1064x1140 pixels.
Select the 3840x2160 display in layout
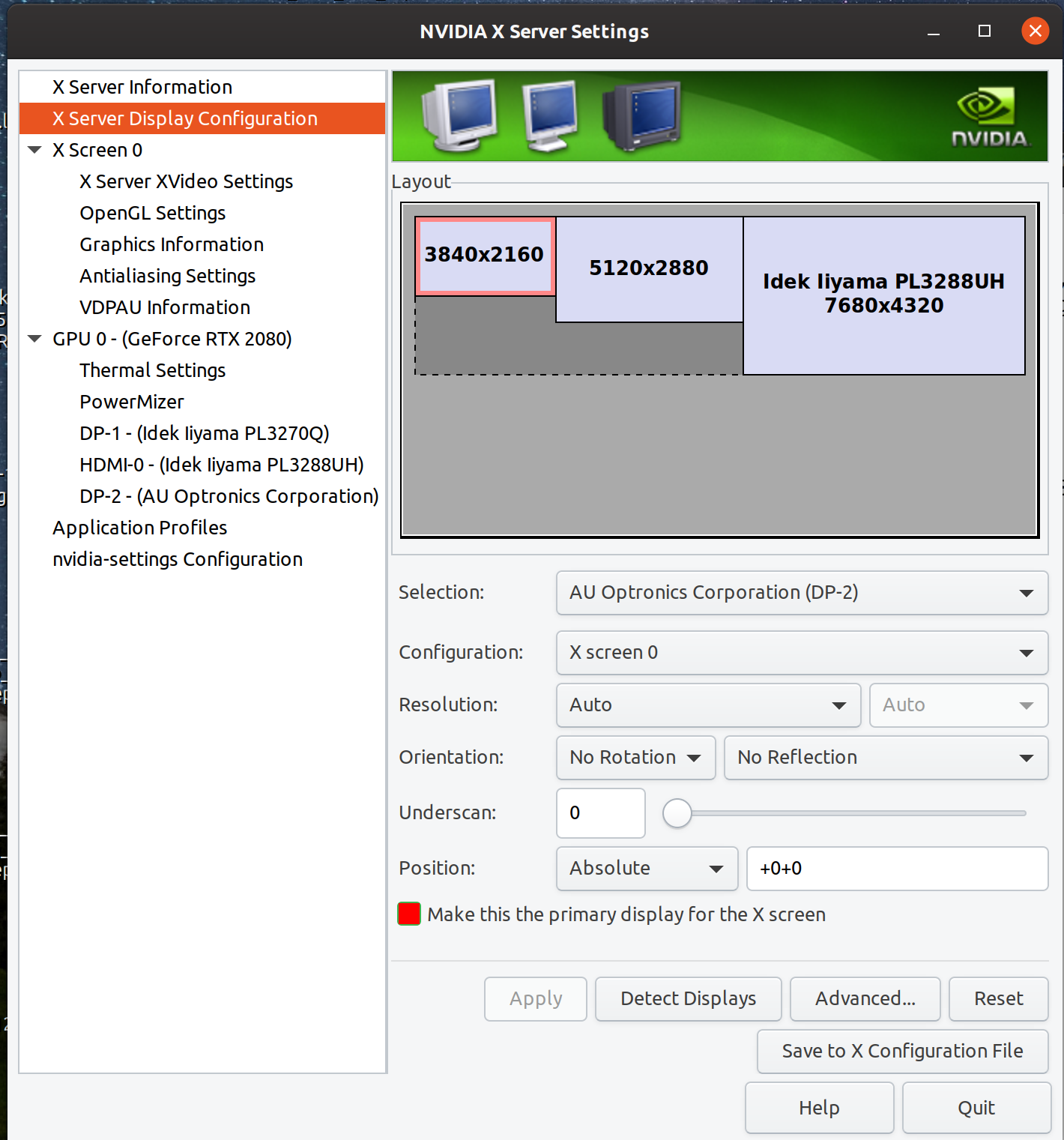point(485,256)
